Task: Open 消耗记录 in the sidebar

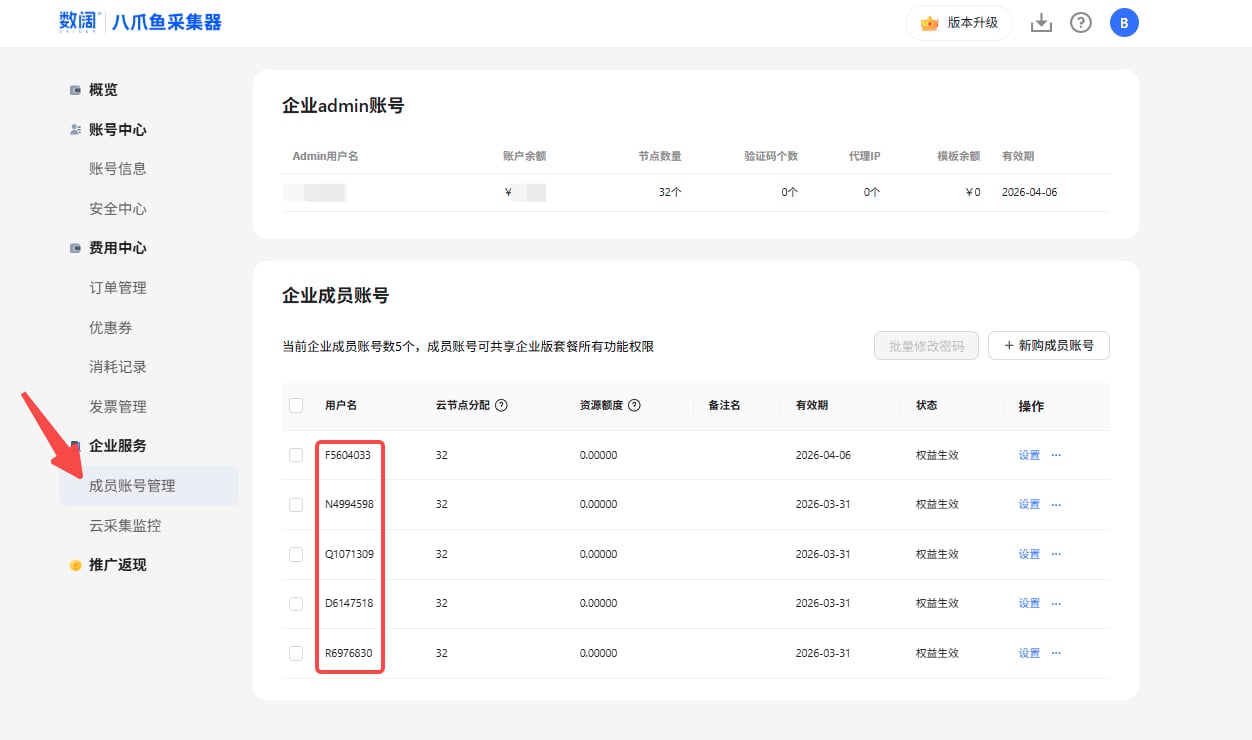Action: [118, 367]
